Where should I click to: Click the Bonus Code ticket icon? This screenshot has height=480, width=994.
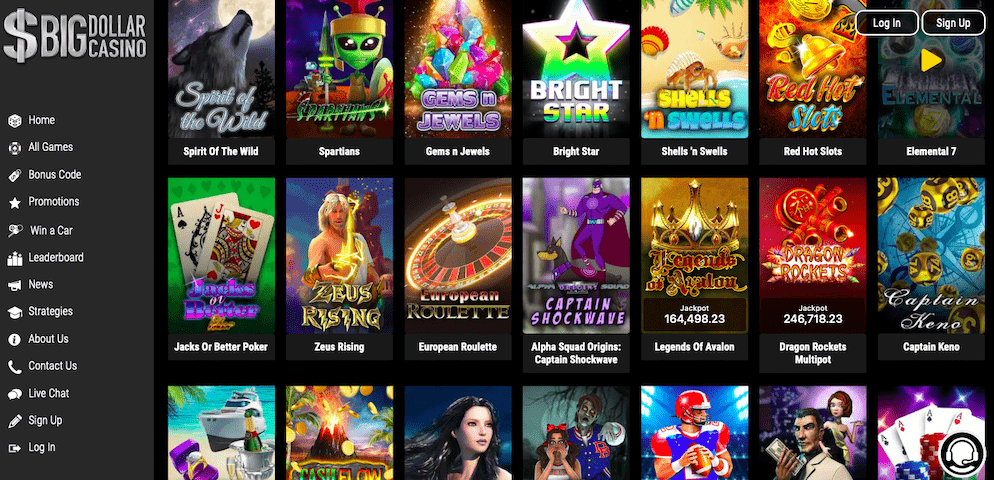pyautogui.click(x=15, y=175)
